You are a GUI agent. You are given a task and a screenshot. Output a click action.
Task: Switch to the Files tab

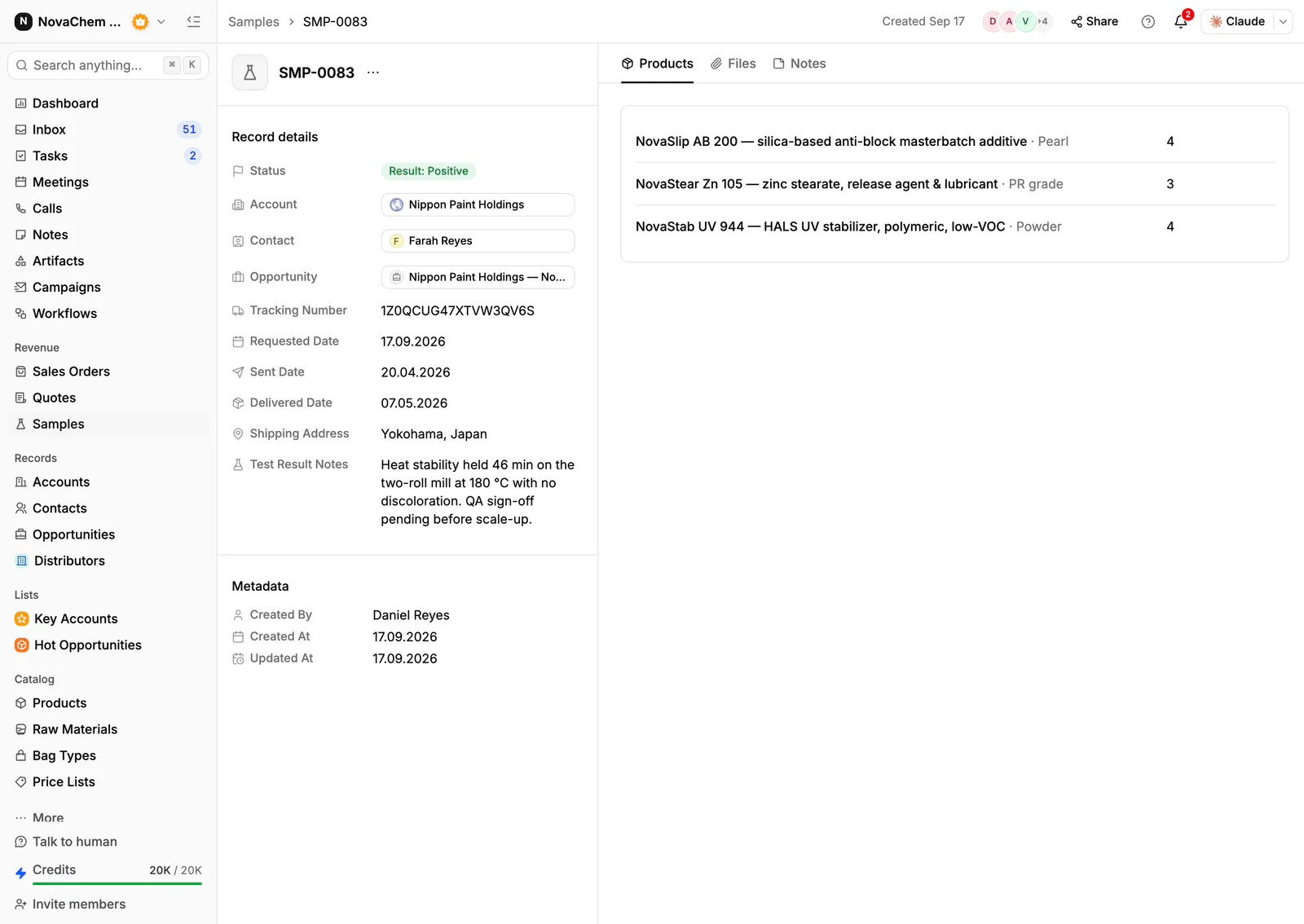click(x=733, y=64)
